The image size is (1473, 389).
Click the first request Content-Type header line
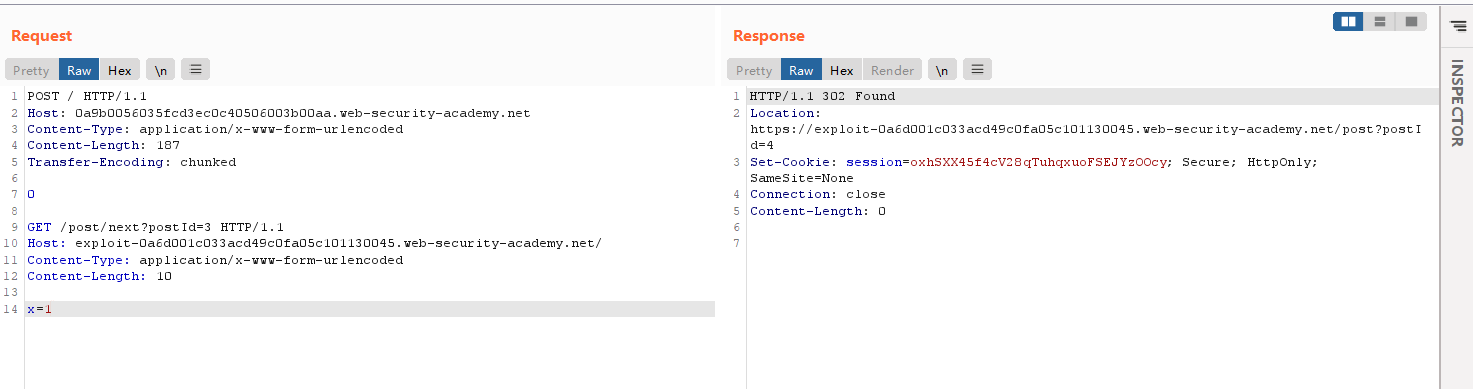[x=215, y=129]
